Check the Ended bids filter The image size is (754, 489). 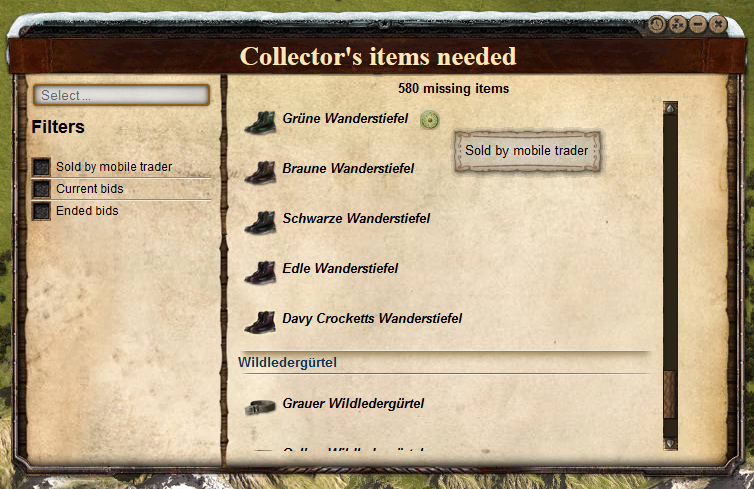[x=41, y=211]
